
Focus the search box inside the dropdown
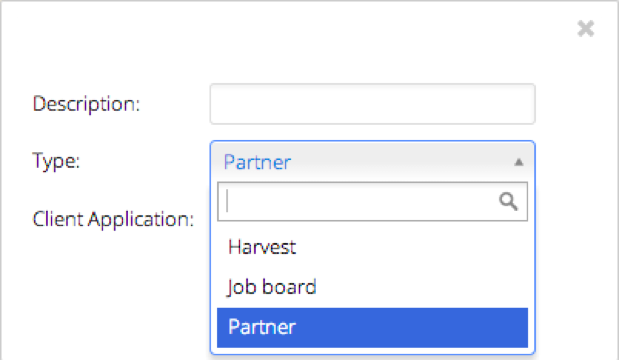tap(372, 202)
